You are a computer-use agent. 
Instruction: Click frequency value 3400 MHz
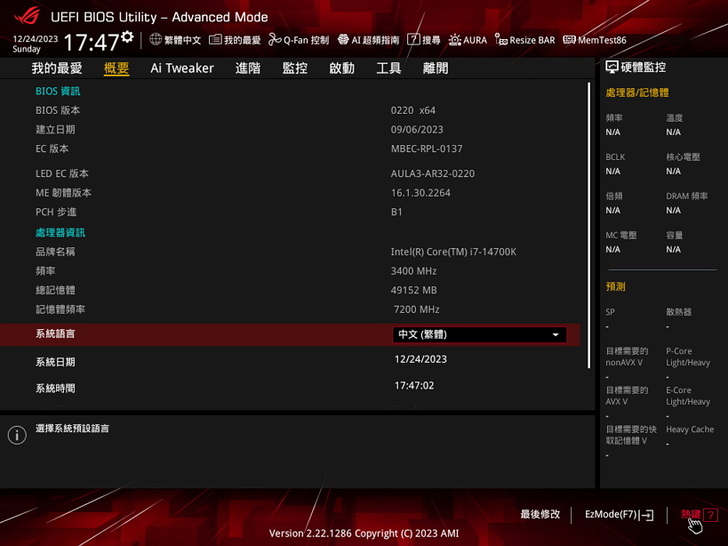pos(414,271)
